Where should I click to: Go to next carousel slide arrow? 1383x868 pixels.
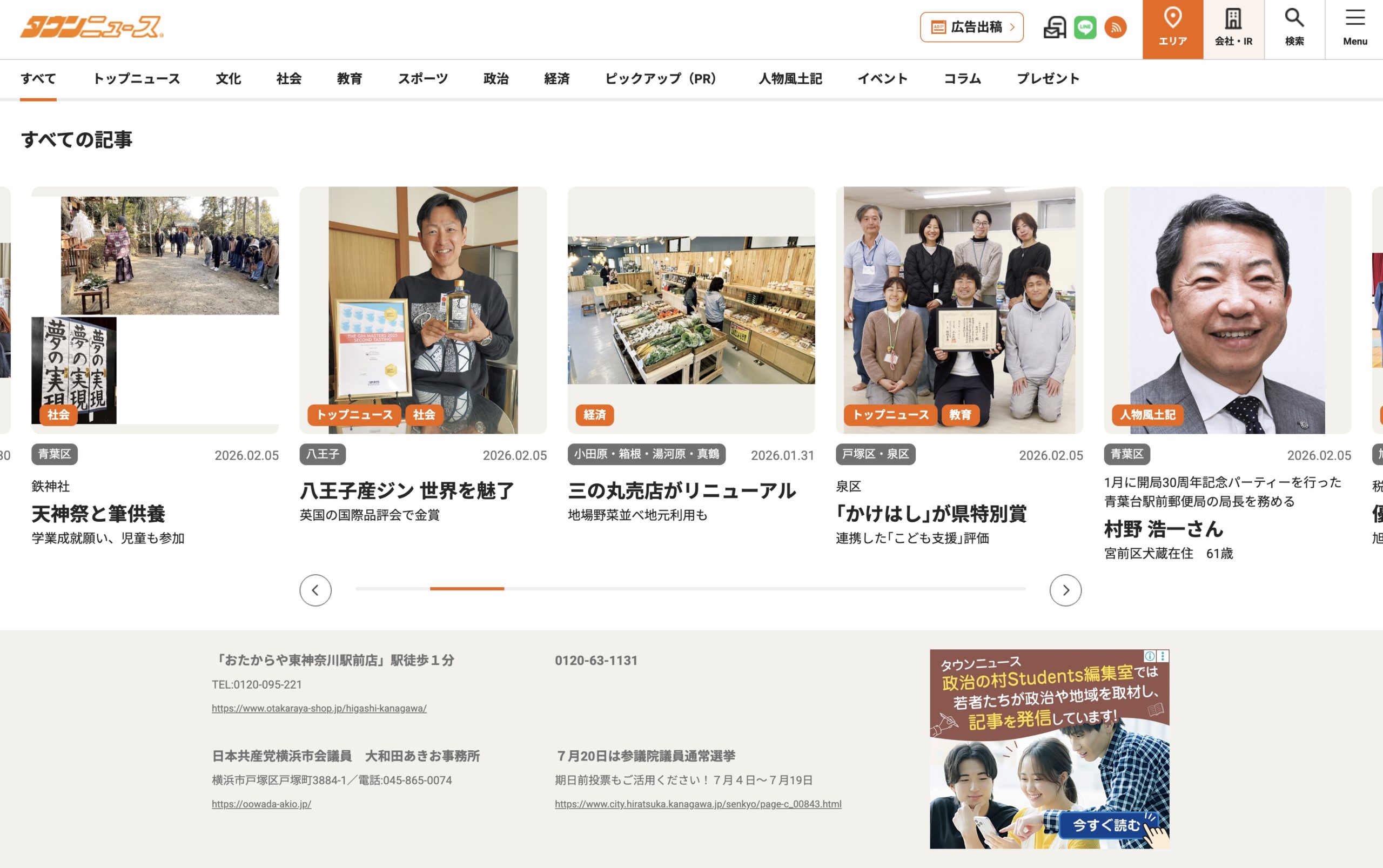(x=1065, y=590)
